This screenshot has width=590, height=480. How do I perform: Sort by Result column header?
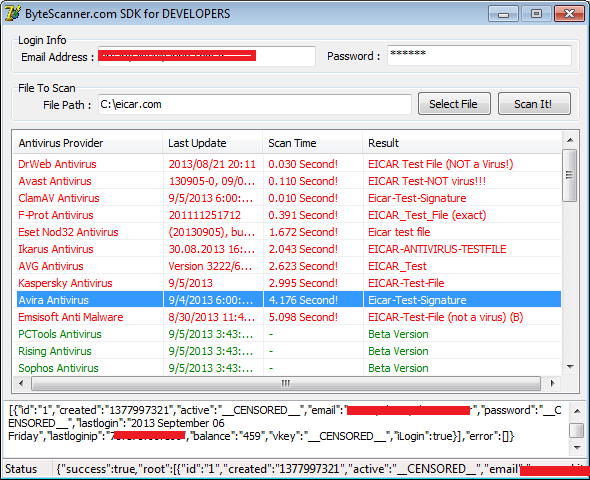tap(462, 143)
